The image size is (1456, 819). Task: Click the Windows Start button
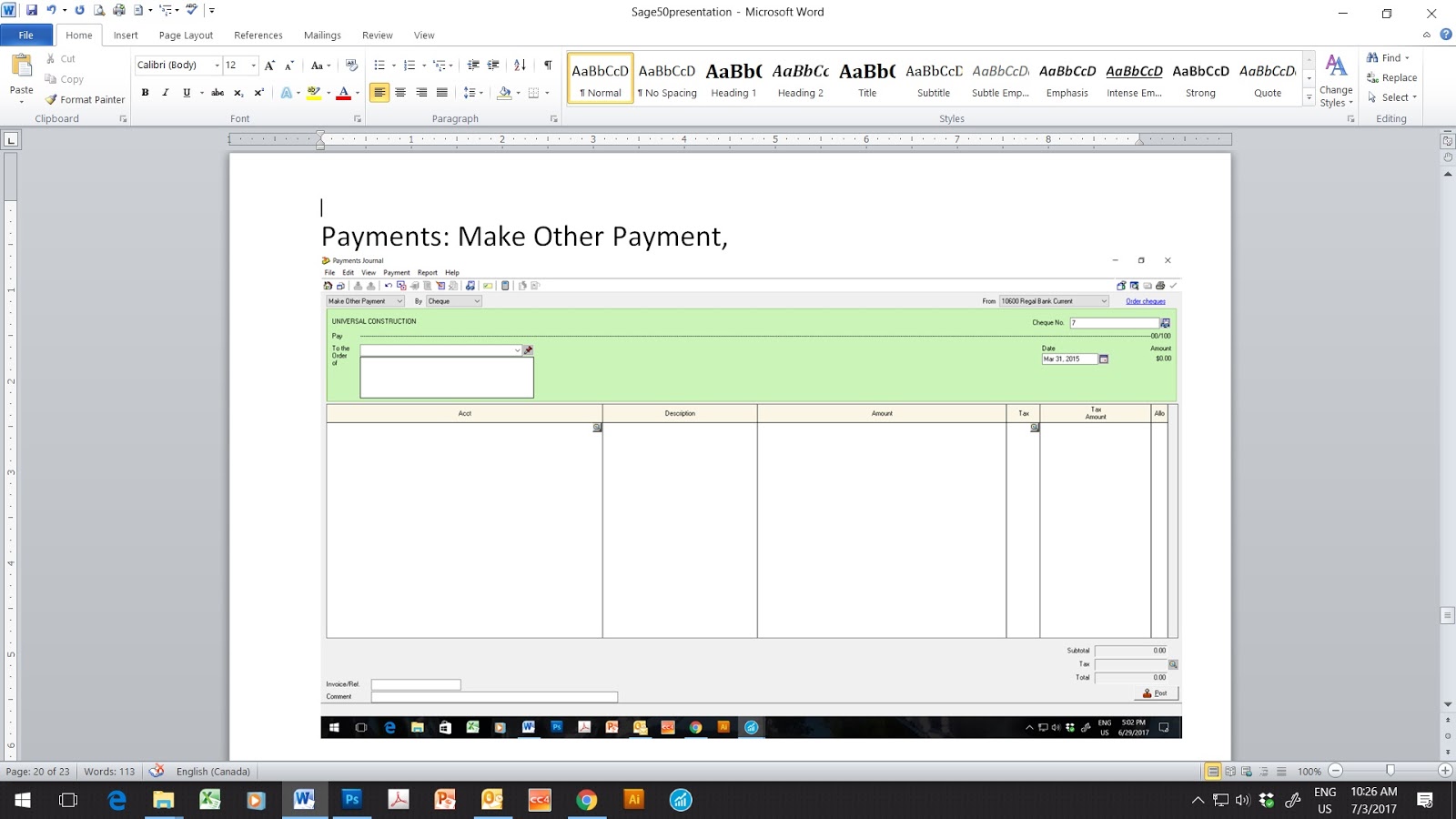[x=22, y=800]
